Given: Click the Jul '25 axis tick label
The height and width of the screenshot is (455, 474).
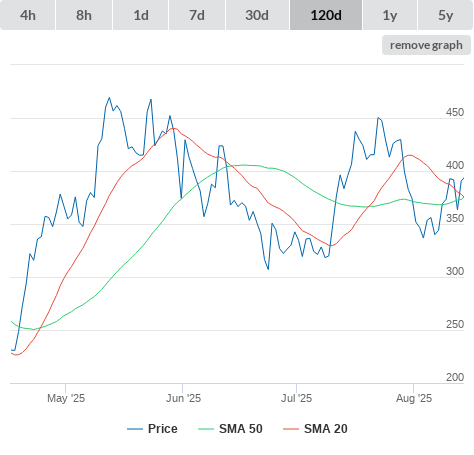Looking at the screenshot, I should [297, 398].
